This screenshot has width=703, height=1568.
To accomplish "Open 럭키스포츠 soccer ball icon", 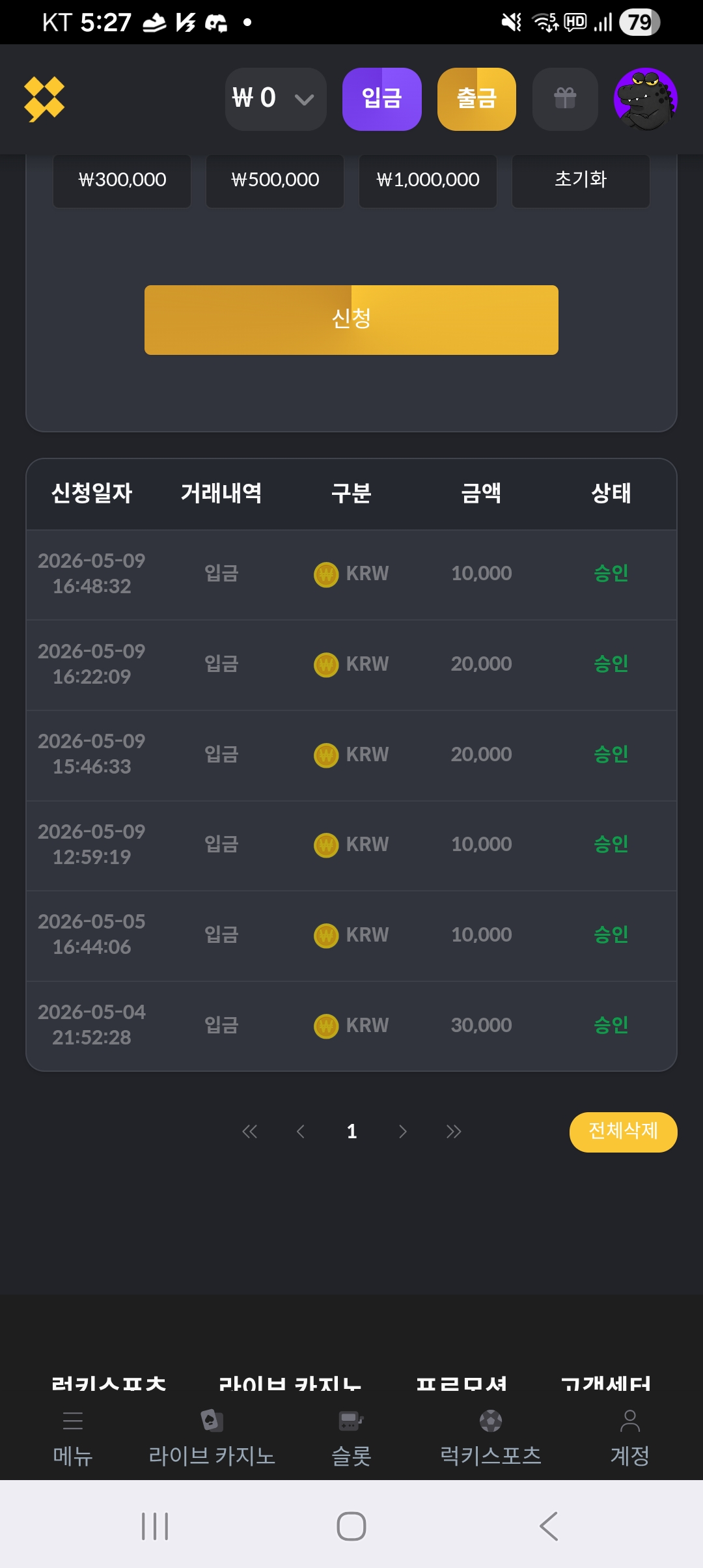I will point(491,1420).
